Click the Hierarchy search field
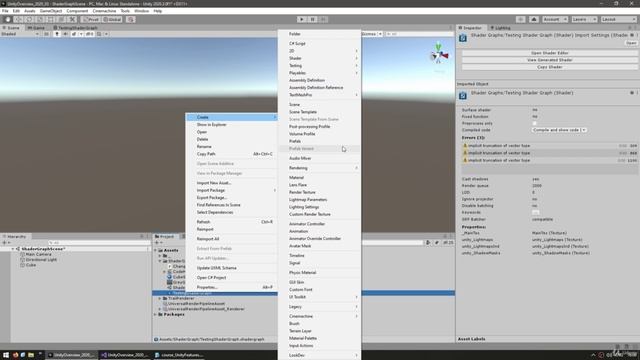This screenshot has width=640, height=360. tap(98, 242)
